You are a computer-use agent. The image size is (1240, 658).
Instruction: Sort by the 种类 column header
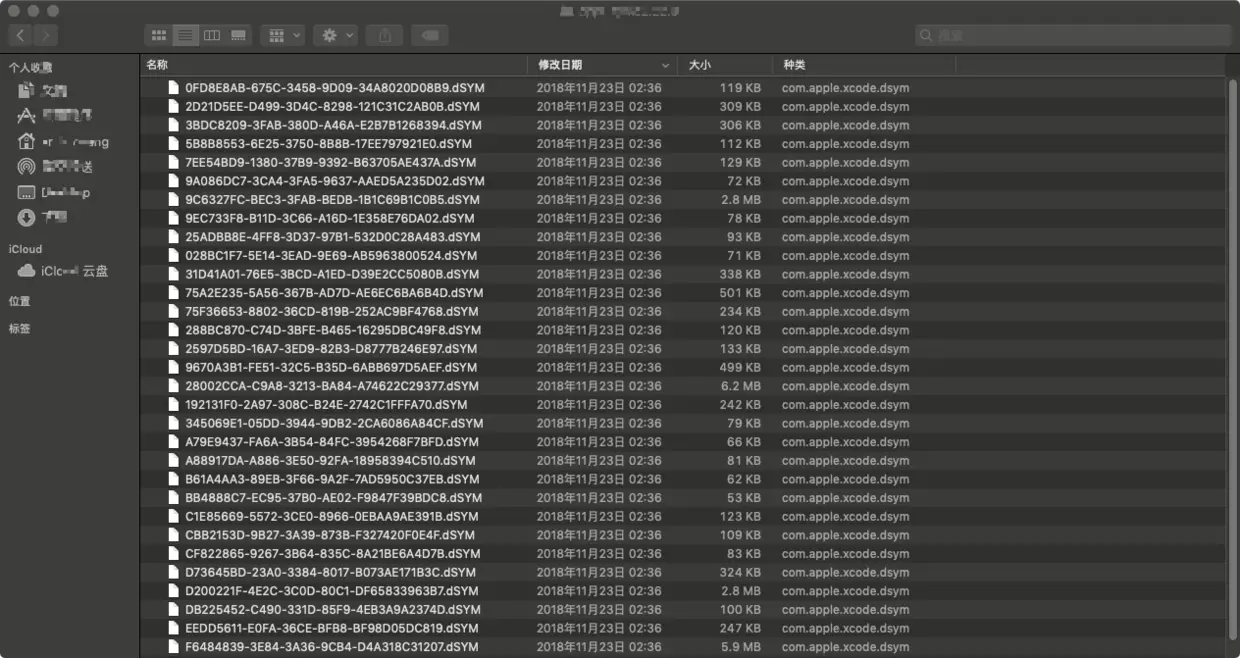(x=794, y=65)
